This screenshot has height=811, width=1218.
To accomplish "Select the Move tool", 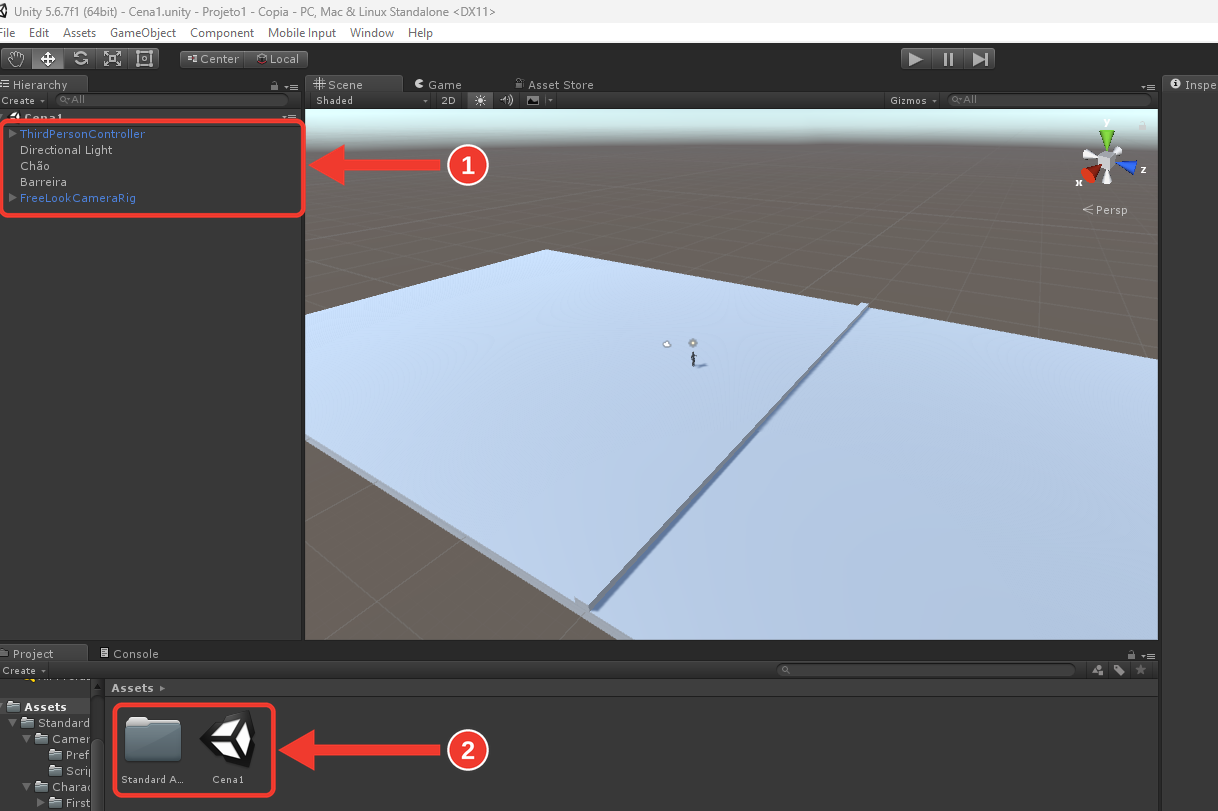I will point(47,59).
